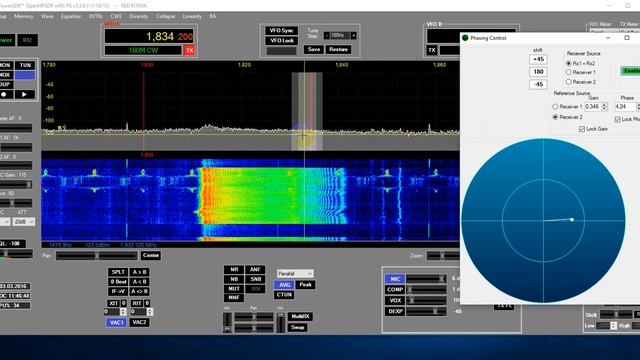The height and width of the screenshot is (360, 640).
Task: Click the VAC2 button
Action: pos(139,322)
